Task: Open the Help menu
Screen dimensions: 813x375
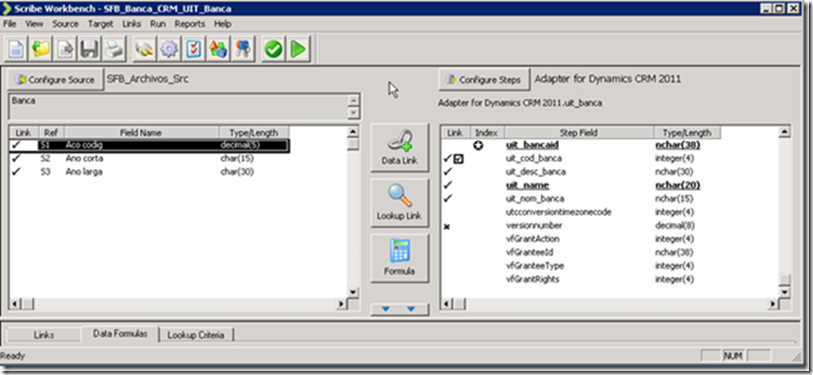Action: click(x=223, y=24)
